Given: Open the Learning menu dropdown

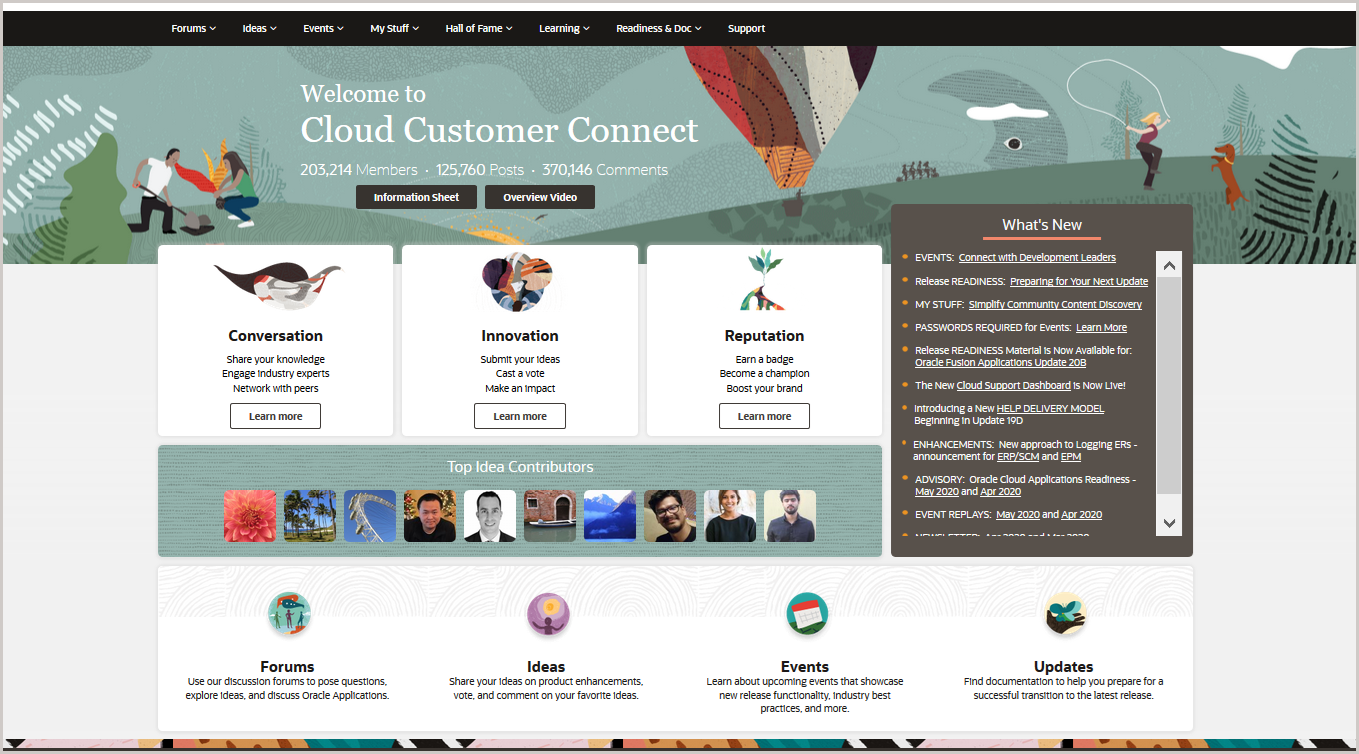Looking at the screenshot, I should pyautogui.click(x=564, y=28).
